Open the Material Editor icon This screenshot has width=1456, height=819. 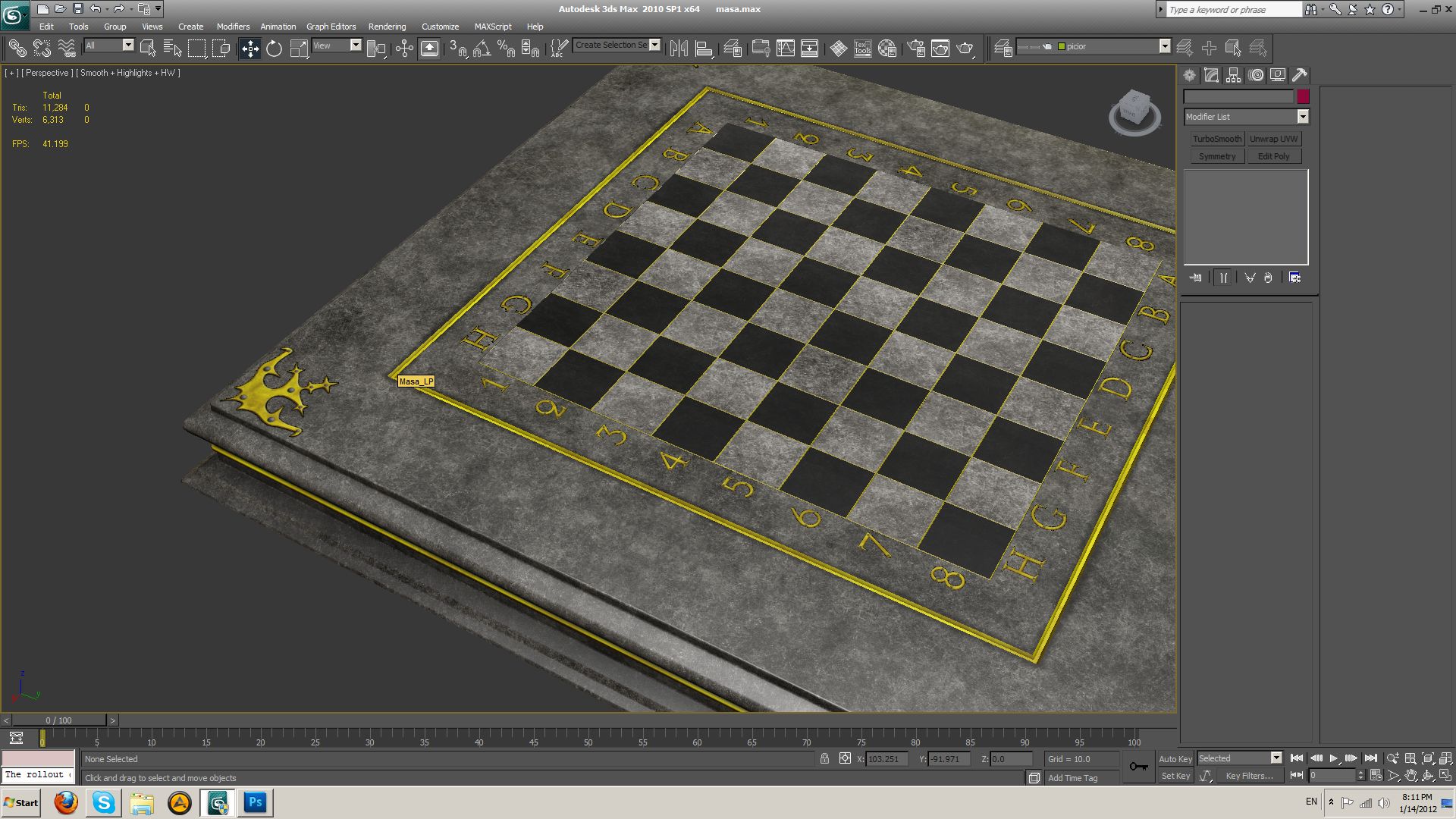(x=887, y=49)
